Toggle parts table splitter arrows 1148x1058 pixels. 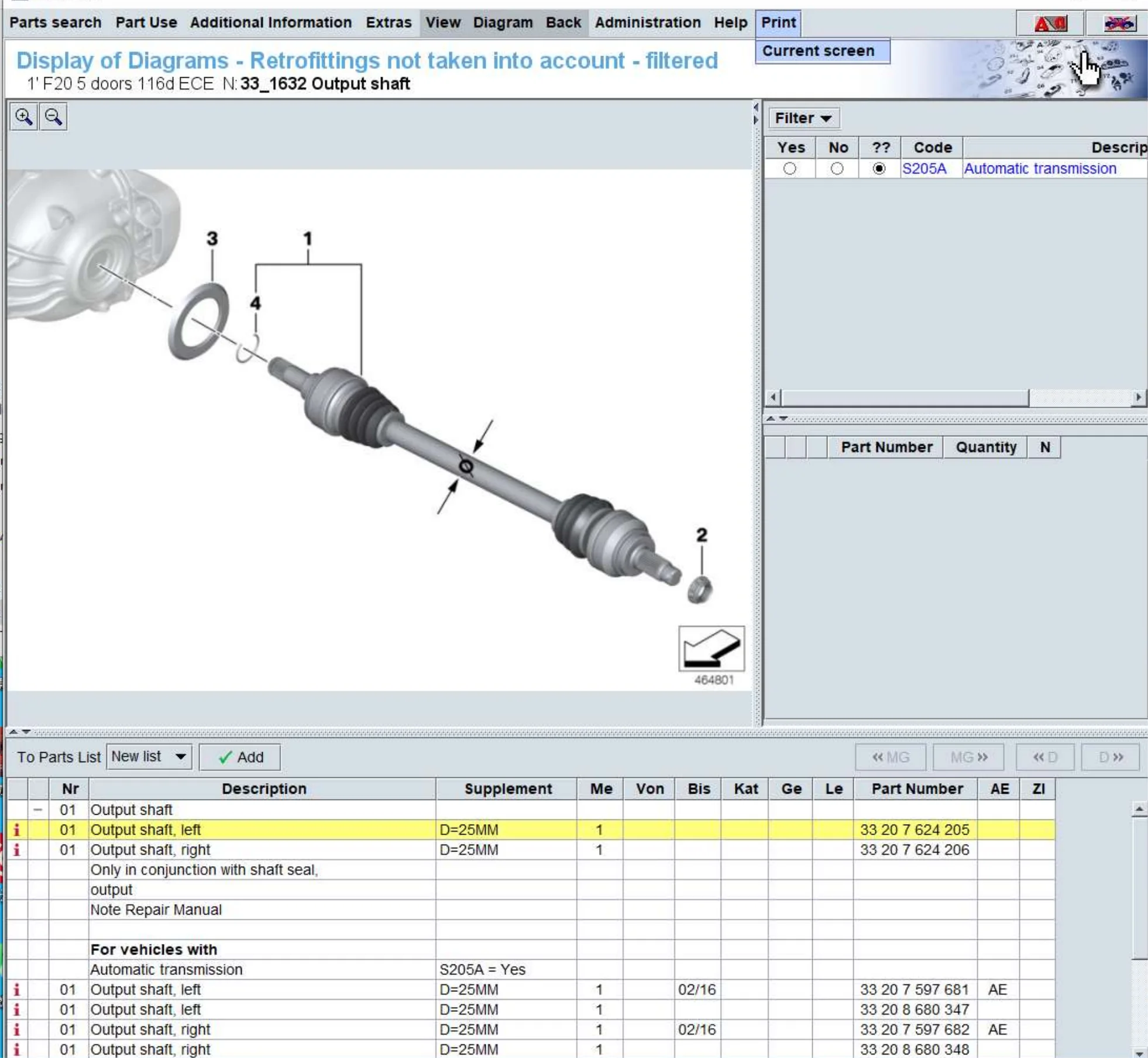click(x=19, y=732)
